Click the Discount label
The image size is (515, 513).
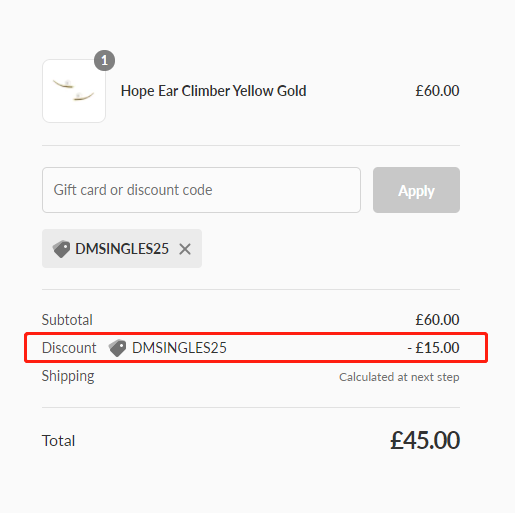click(x=69, y=348)
